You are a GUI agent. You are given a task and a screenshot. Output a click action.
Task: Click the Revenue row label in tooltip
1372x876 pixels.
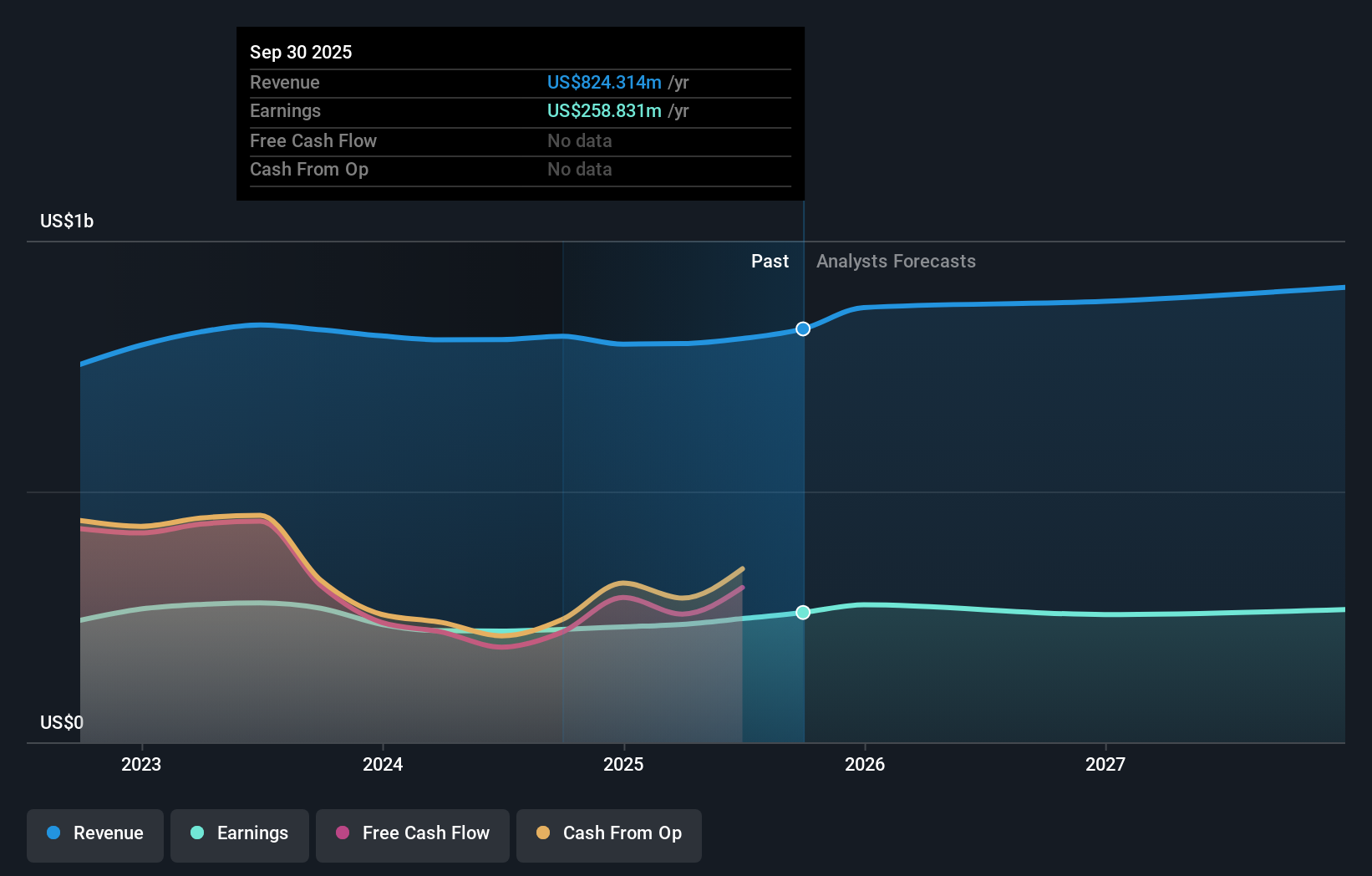pyautogui.click(x=285, y=82)
